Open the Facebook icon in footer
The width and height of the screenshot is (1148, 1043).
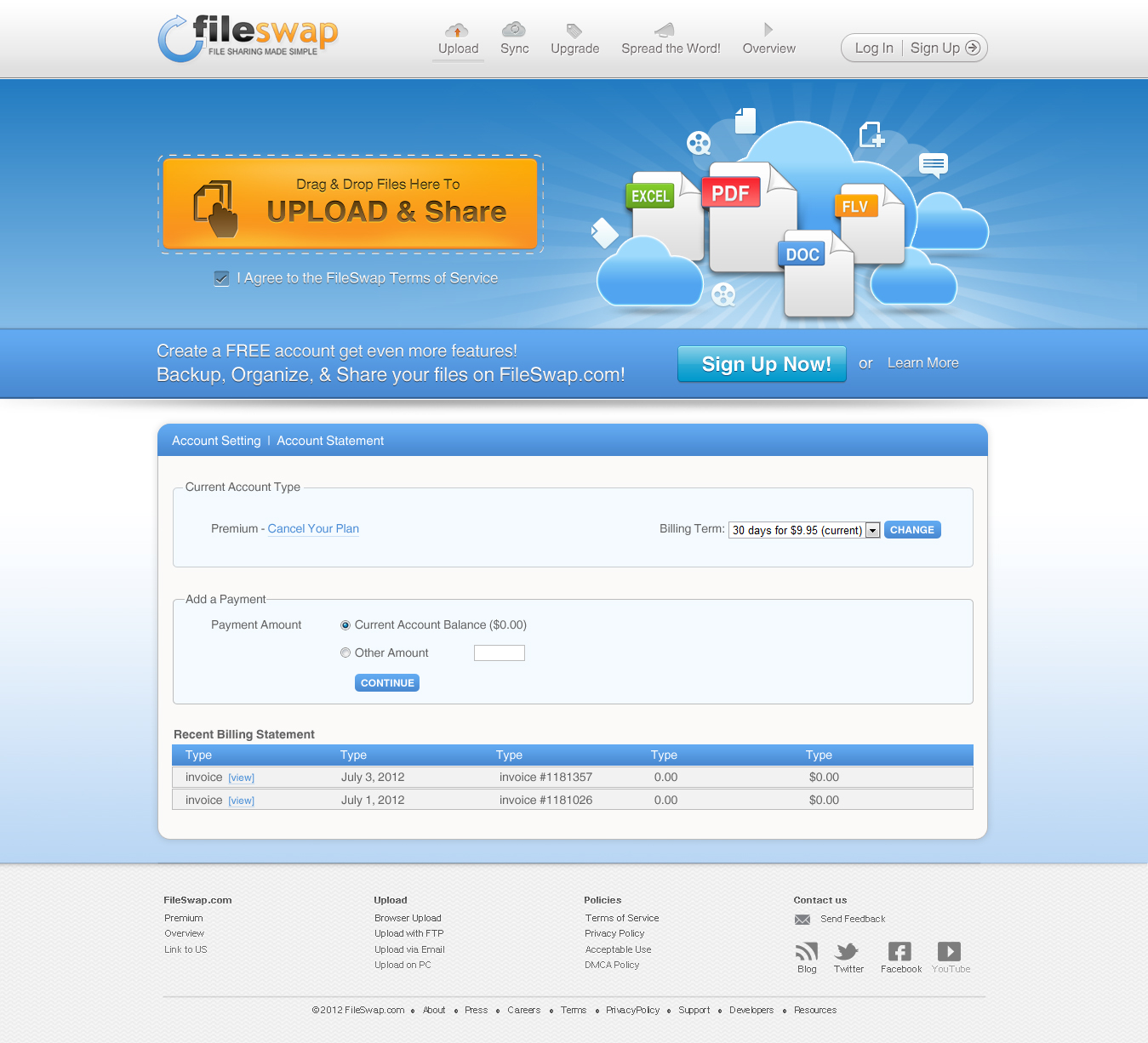click(900, 951)
